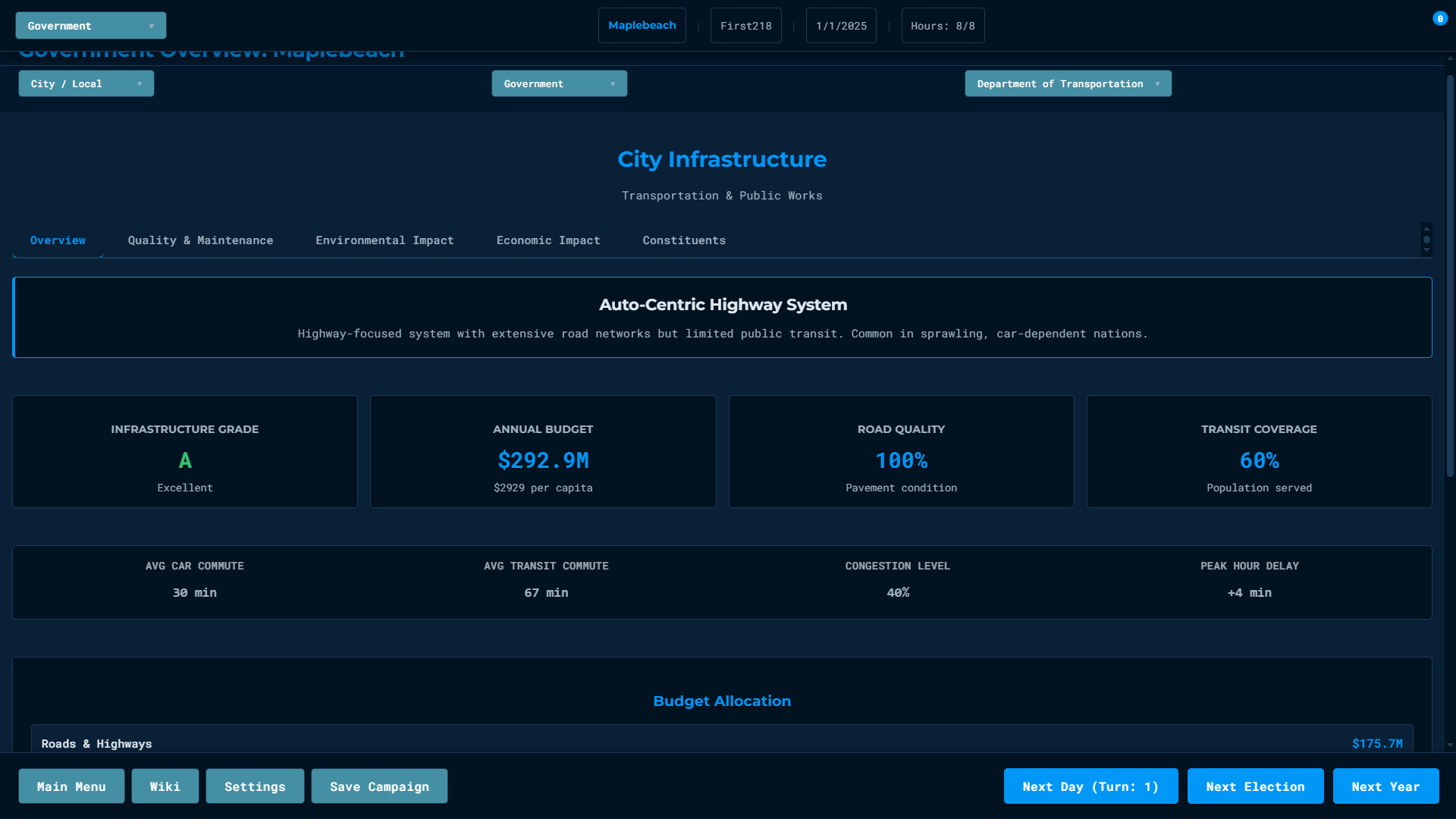The image size is (1456, 819).
Task: Expand the City / Local level dropdown
Action: [x=86, y=83]
